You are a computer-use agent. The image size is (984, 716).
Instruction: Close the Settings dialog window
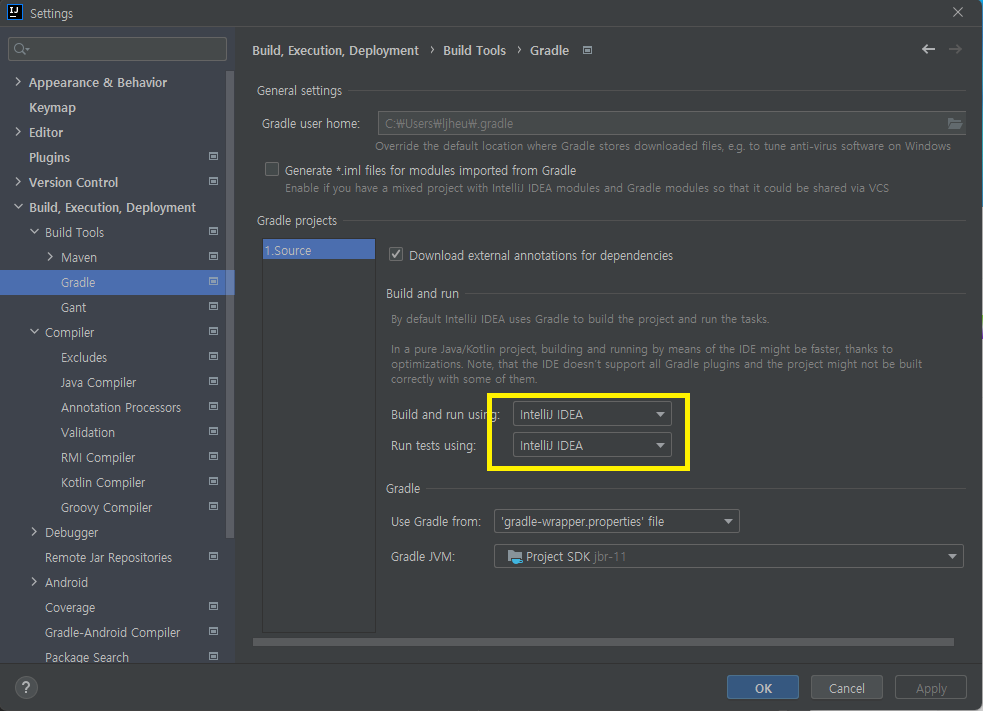coord(958,12)
